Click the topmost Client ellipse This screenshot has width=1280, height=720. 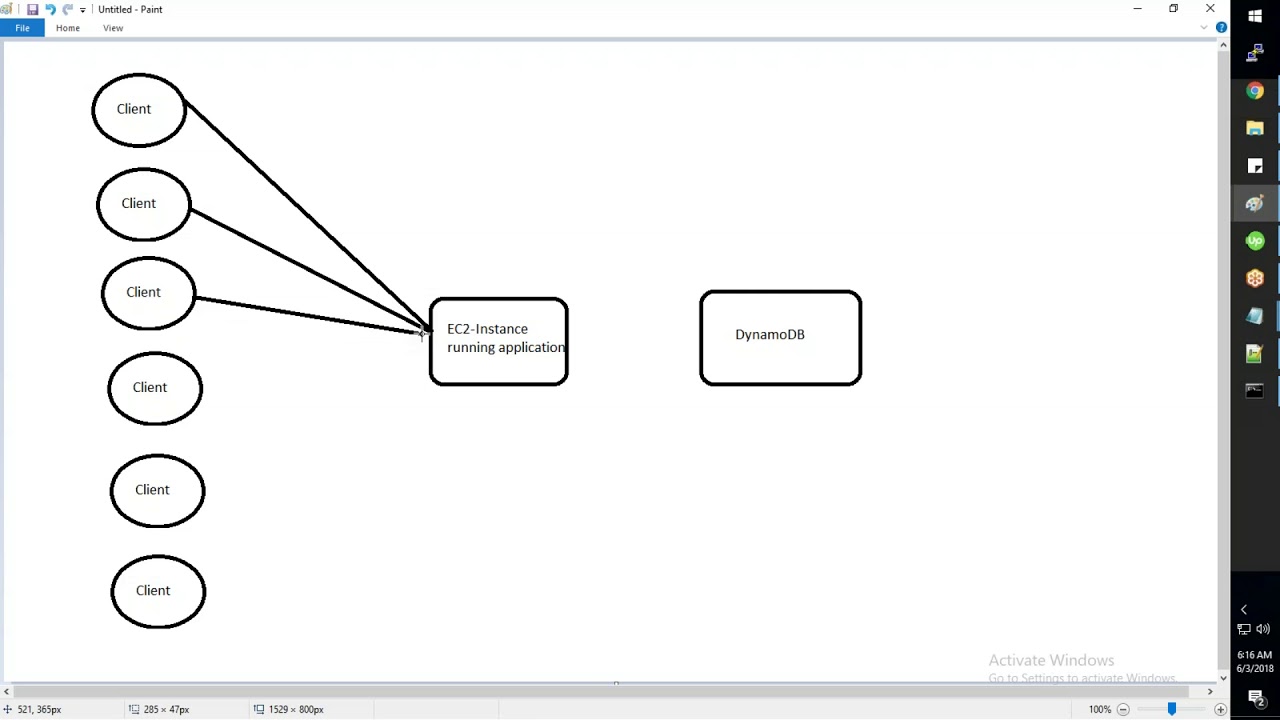(x=139, y=110)
